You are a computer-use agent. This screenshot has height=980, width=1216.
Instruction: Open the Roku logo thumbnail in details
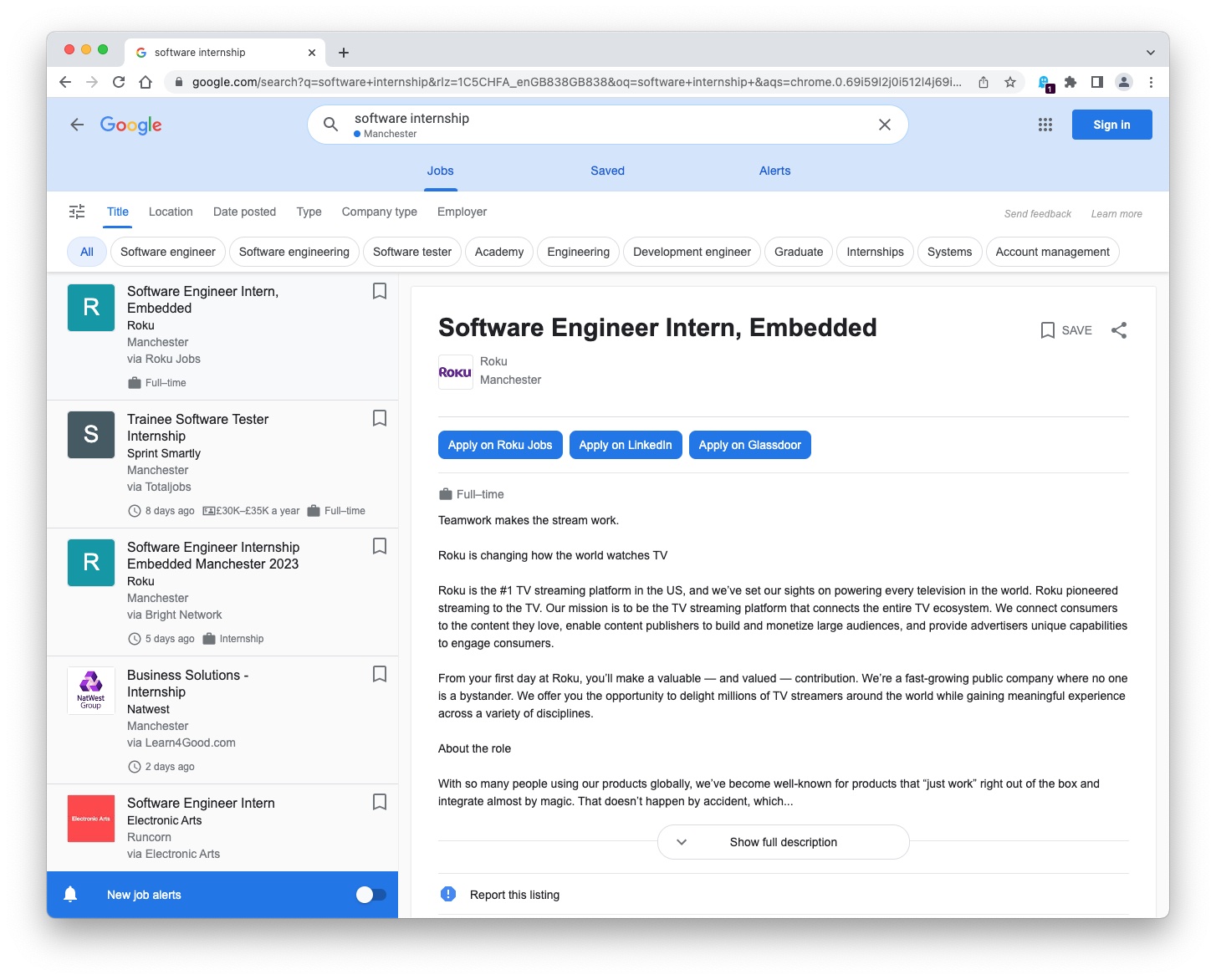tap(456, 372)
